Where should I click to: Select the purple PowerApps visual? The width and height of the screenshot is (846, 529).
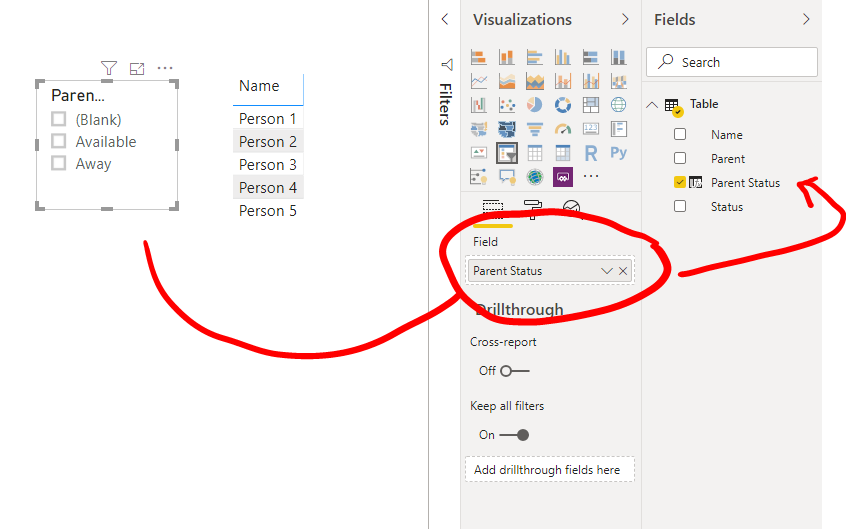coord(563,177)
